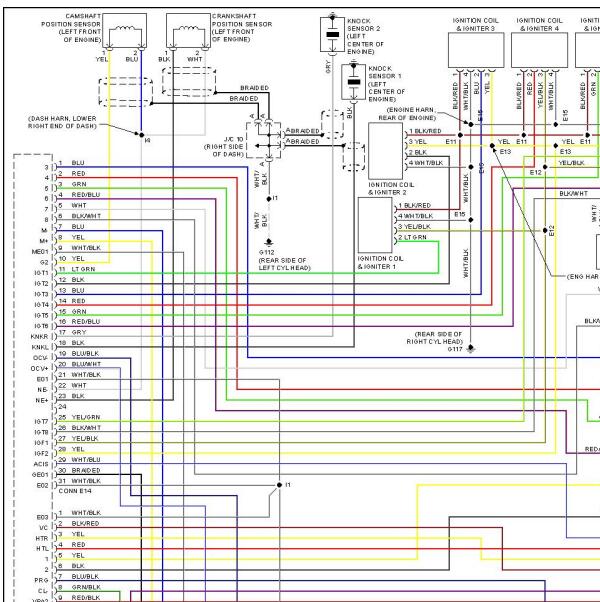Image resolution: width=600 pixels, height=602 pixels.
Task: Click pin label '20 BLU/WHT'
Action: 80,364
